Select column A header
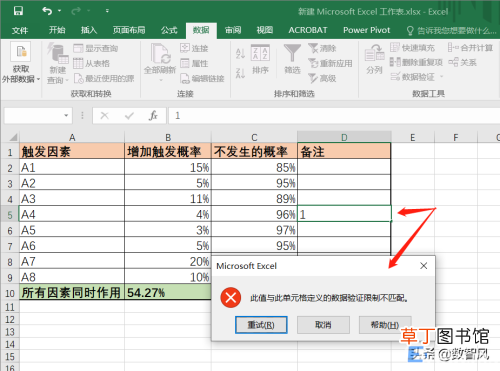 coord(72,137)
